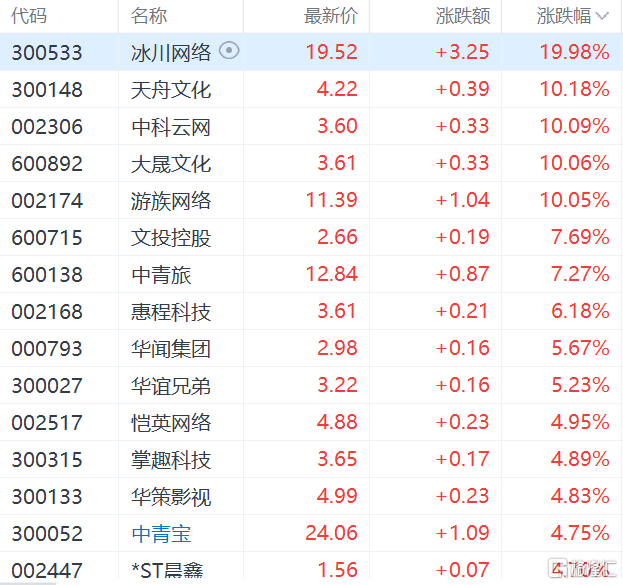Select stock code 600892
Screen dimensions: 623x585
47,164
